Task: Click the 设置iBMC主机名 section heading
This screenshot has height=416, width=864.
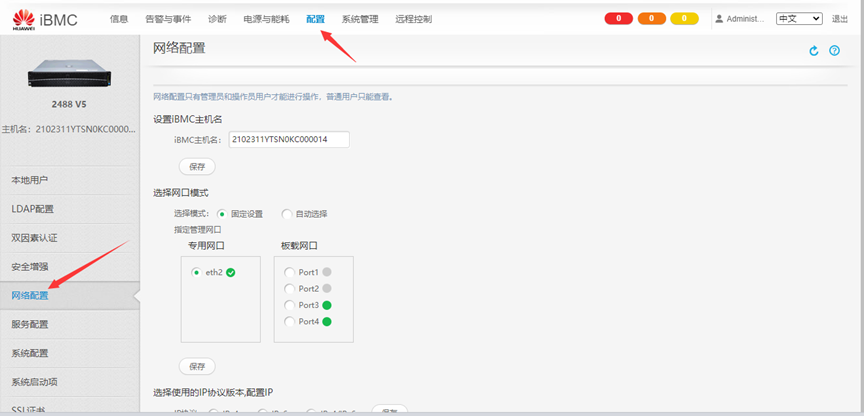Action: tap(187, 118)
